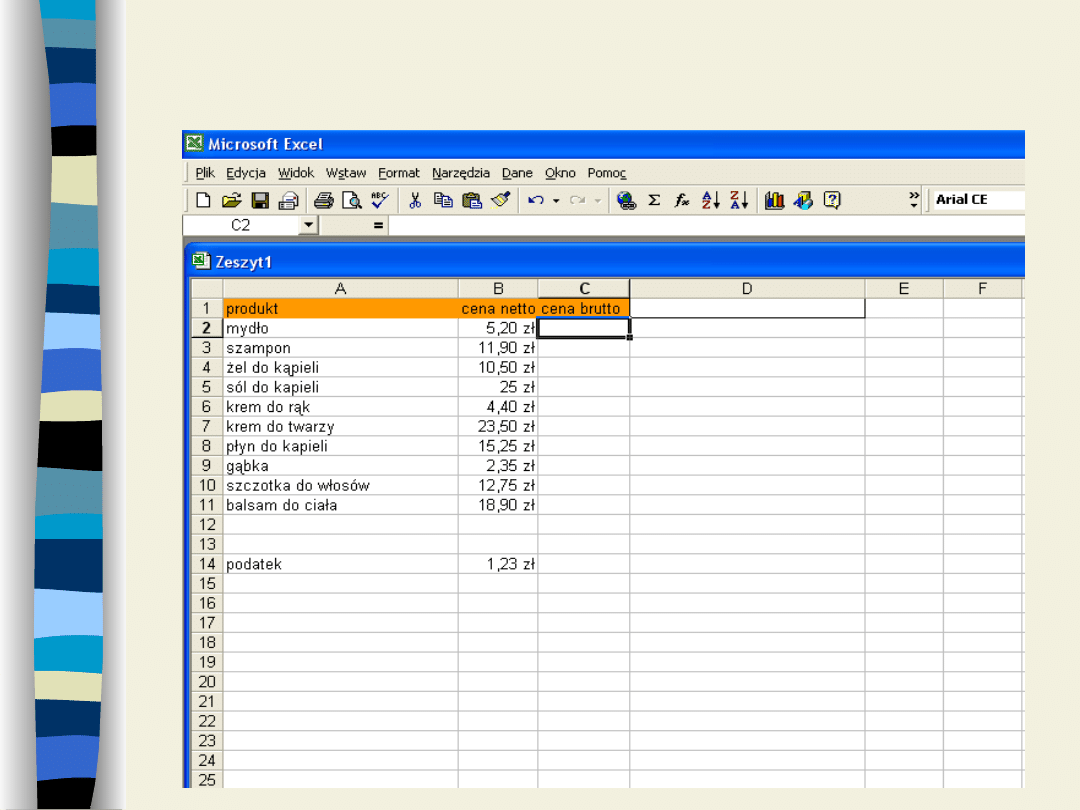The width and height of the screenshot is (1080, 810).
Task: Open the Narzędzia menu
Action: [x=461, y=173]
